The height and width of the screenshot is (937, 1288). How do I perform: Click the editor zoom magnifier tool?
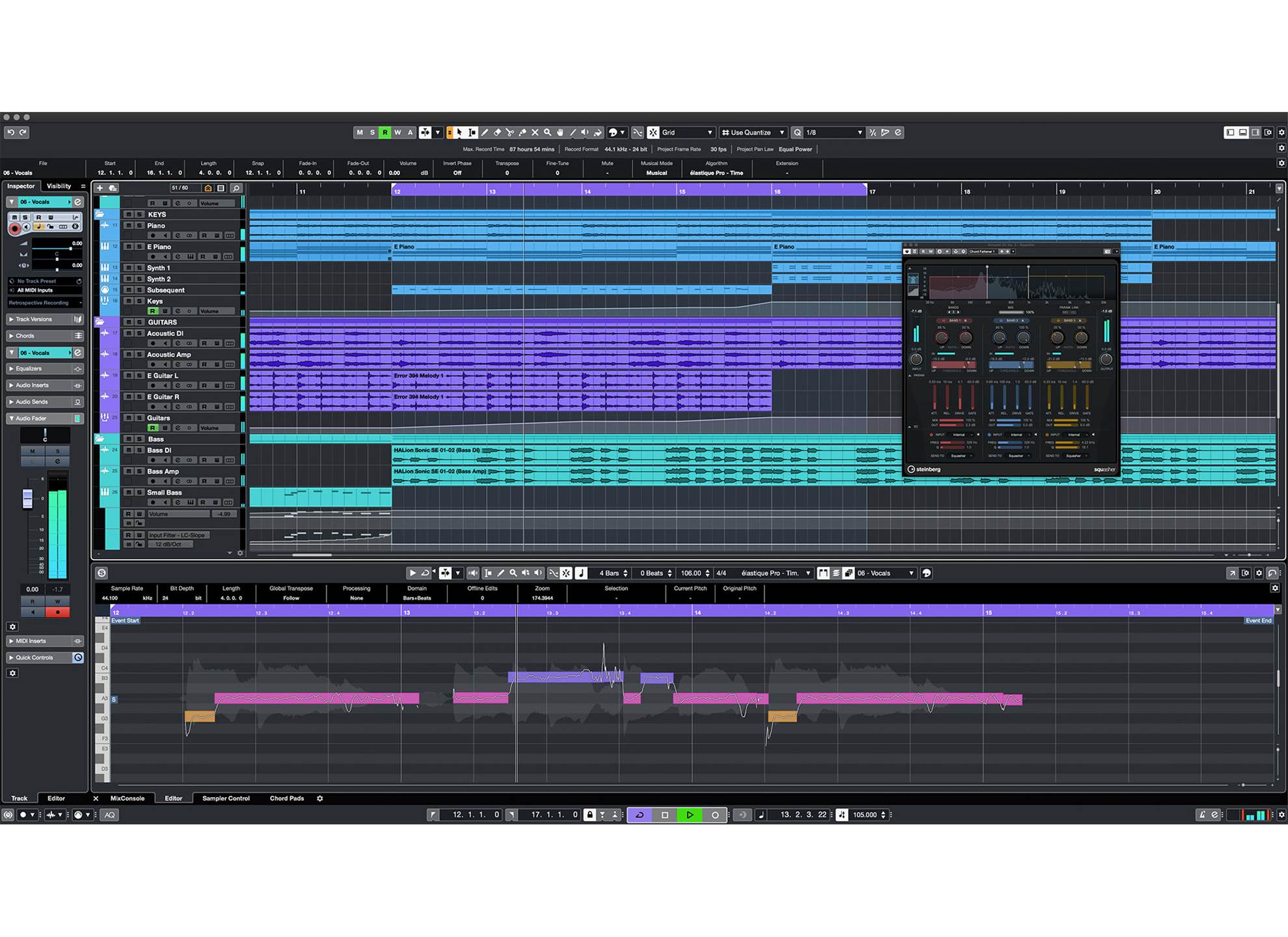click(513, 573)
